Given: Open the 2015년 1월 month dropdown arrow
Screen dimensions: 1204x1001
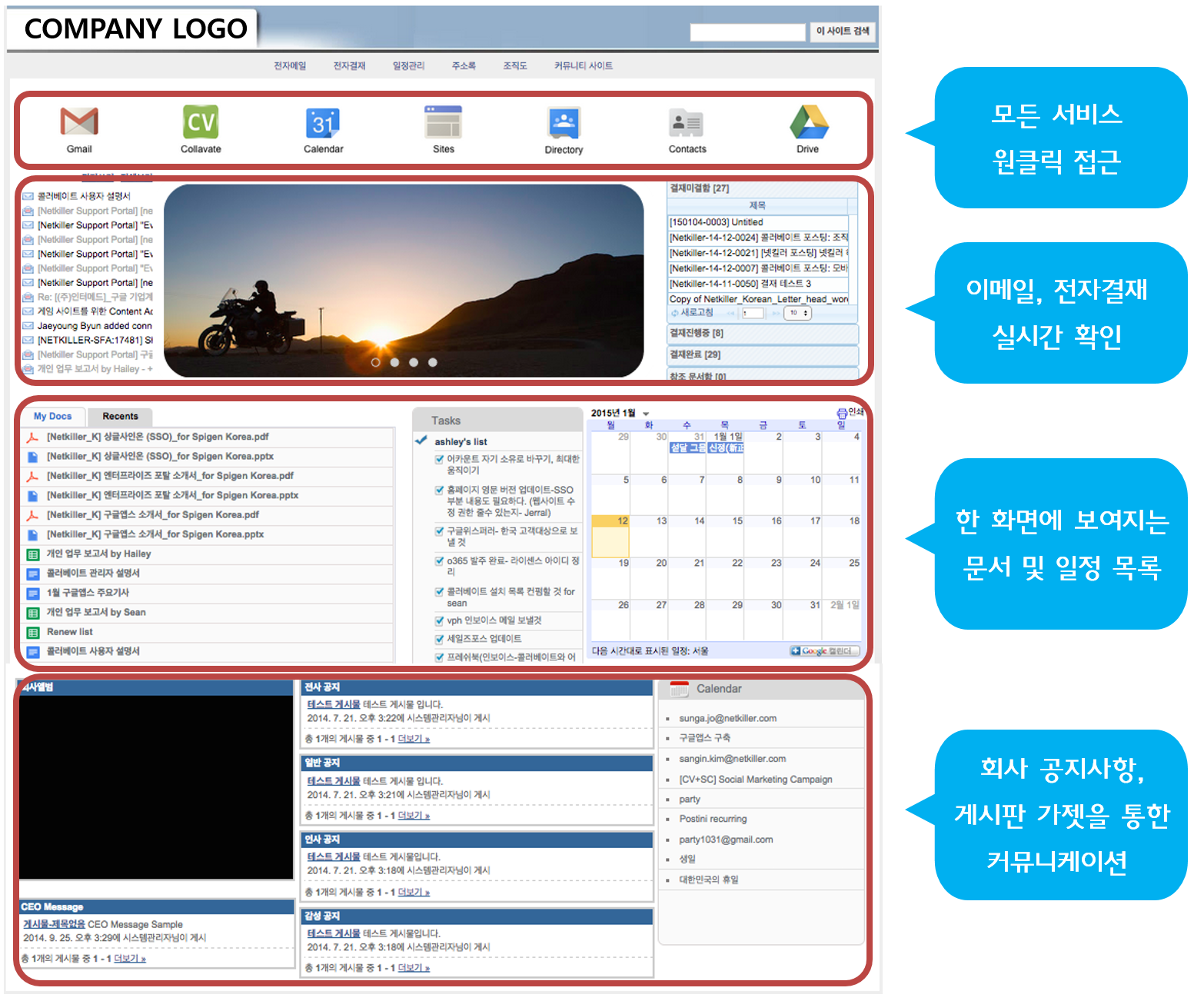Looking at the screenshot, I should click(x=646, y=414).
